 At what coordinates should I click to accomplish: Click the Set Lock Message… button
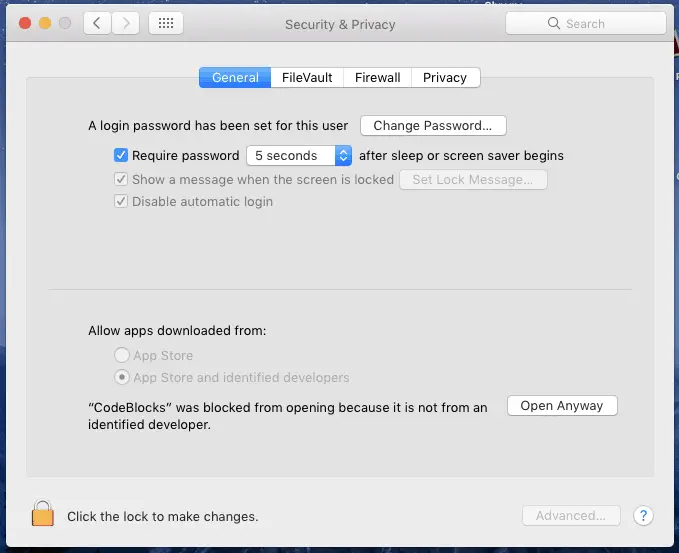tap(473, 179)
